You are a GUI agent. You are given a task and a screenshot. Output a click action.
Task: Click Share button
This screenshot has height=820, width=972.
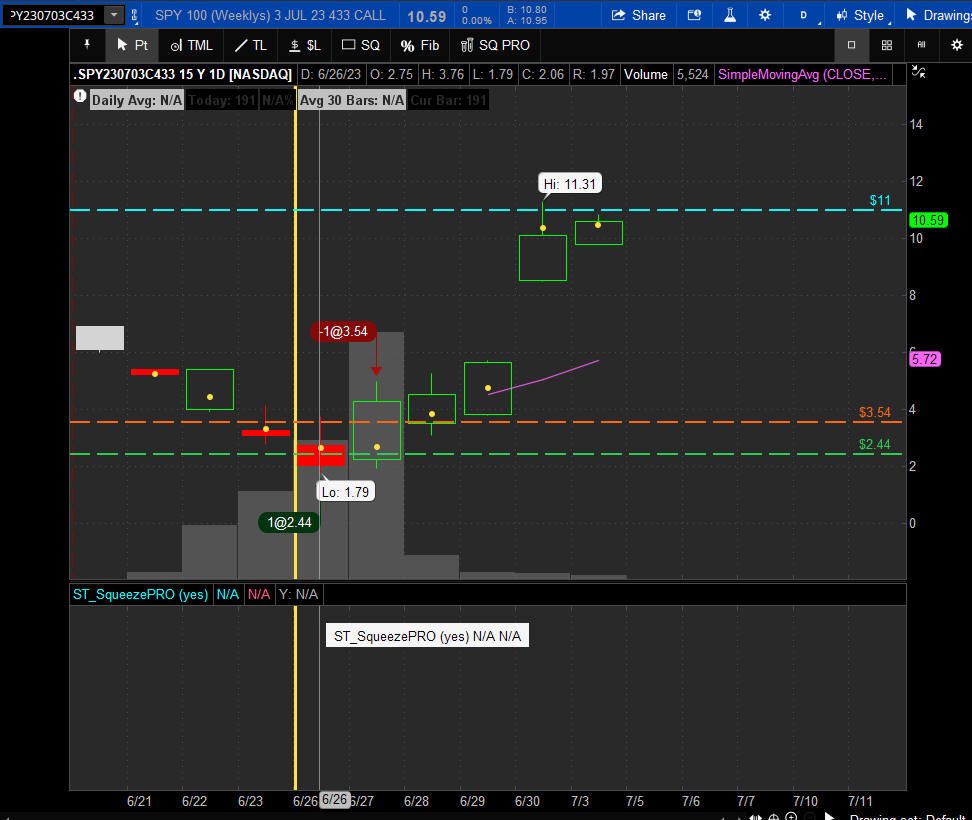(x=638, y=15)
